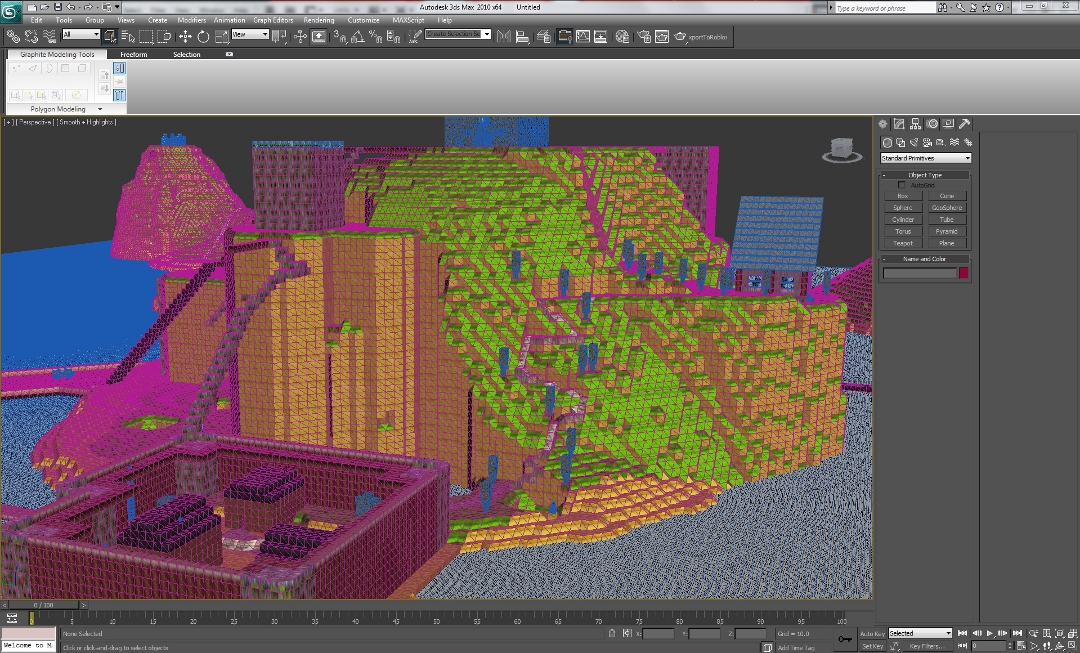Expand the Polygon Modeling panel dropdown
This screenshot has height=653, width=1080.
pos(99,109)
